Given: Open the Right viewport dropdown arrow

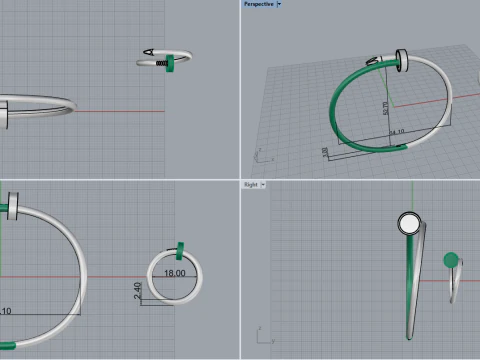Looking at the screenshot, I should pyautogui.click(x=263, y=184).
